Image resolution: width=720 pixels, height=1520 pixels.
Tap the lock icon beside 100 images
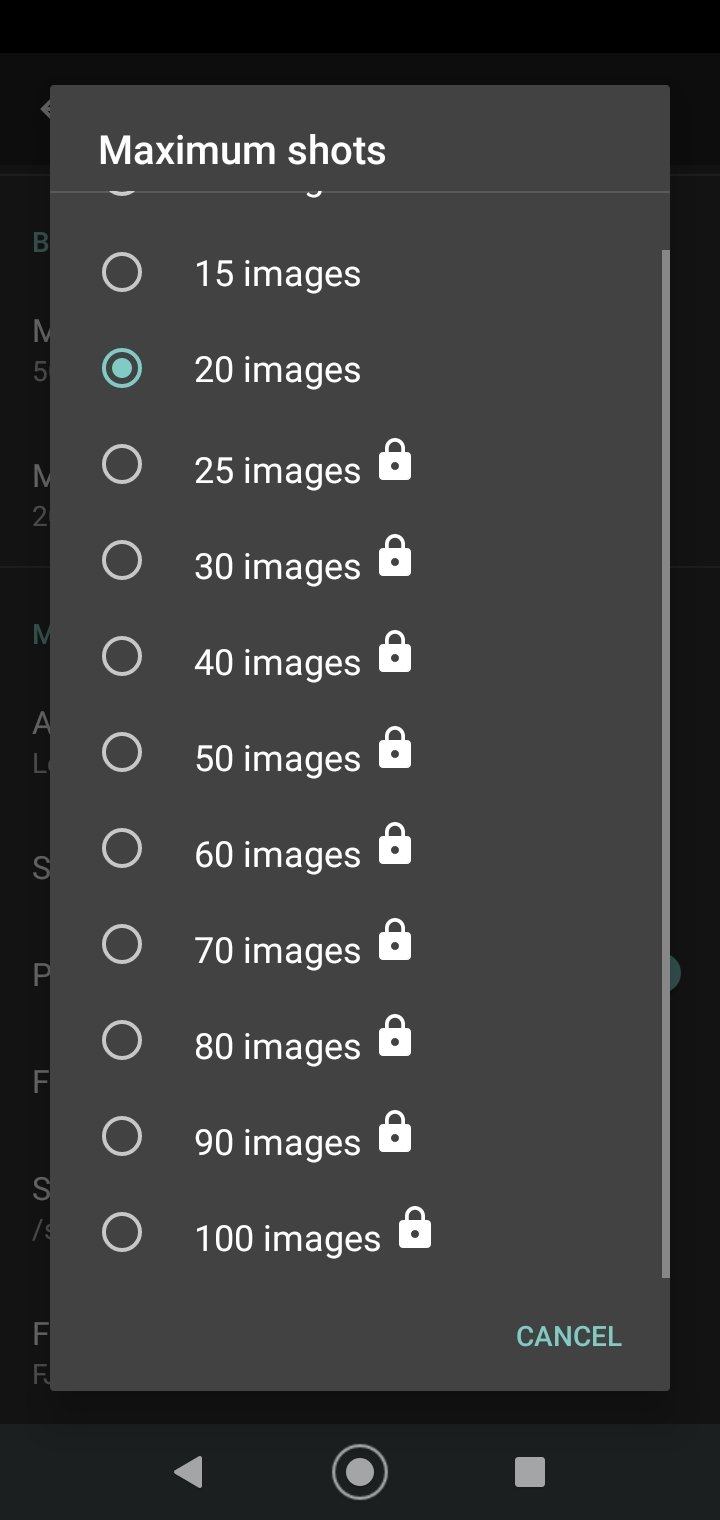point(415,1230)
